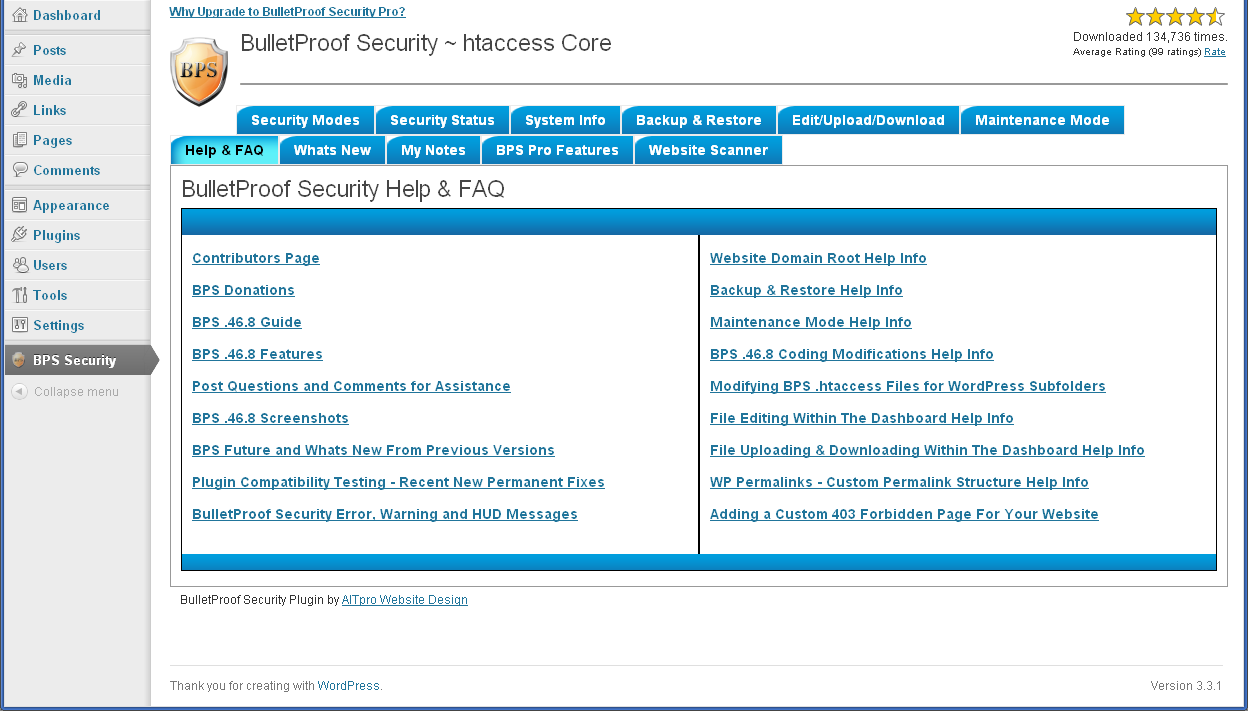1248x711 pixels.
Task: Click the five-star rating graphic
Action: [1175, 16]
